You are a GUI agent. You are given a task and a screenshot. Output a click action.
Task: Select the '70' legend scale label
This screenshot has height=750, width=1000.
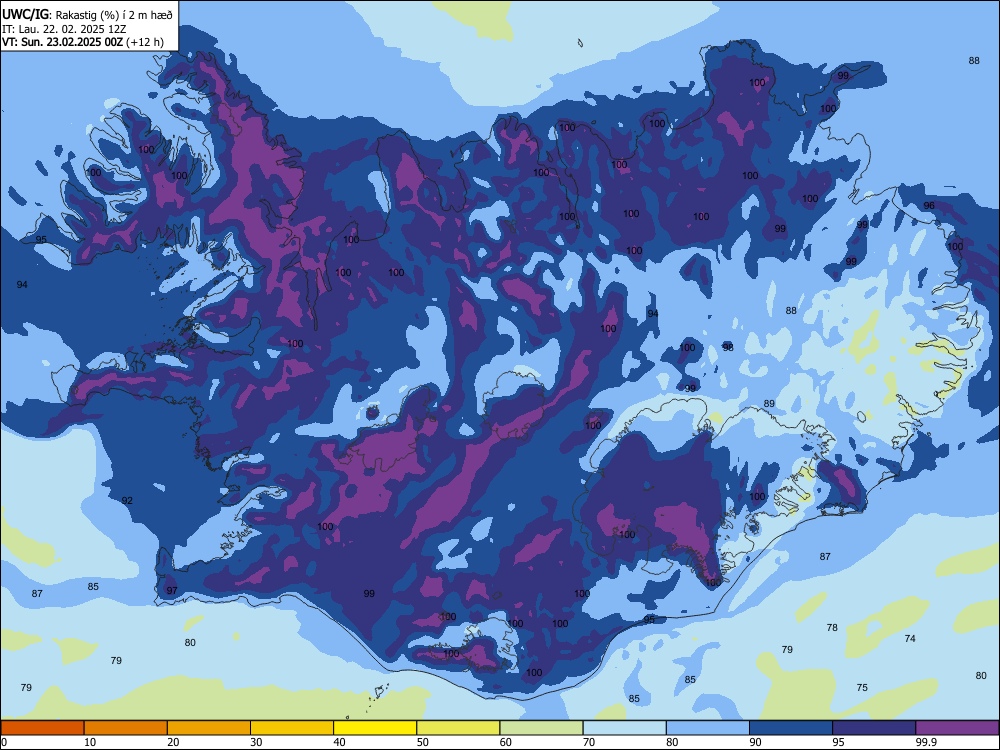[589, 742]
